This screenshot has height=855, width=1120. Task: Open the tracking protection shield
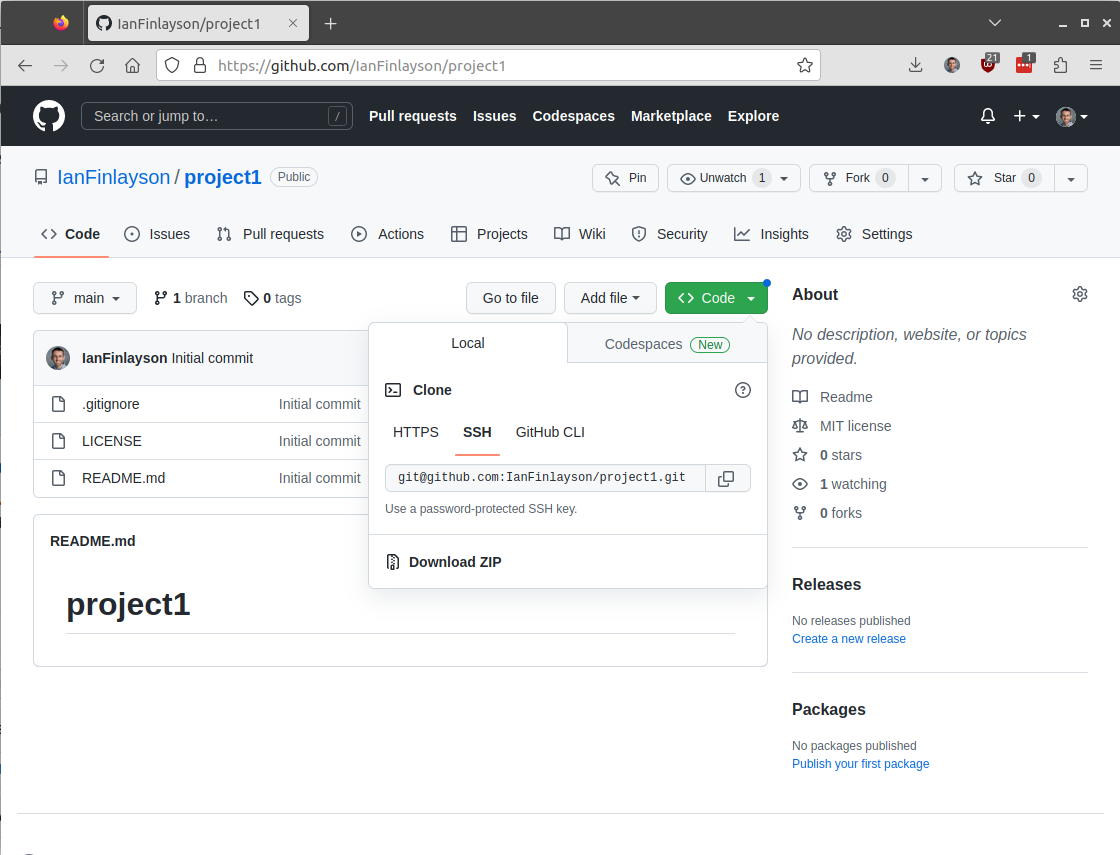172,66
